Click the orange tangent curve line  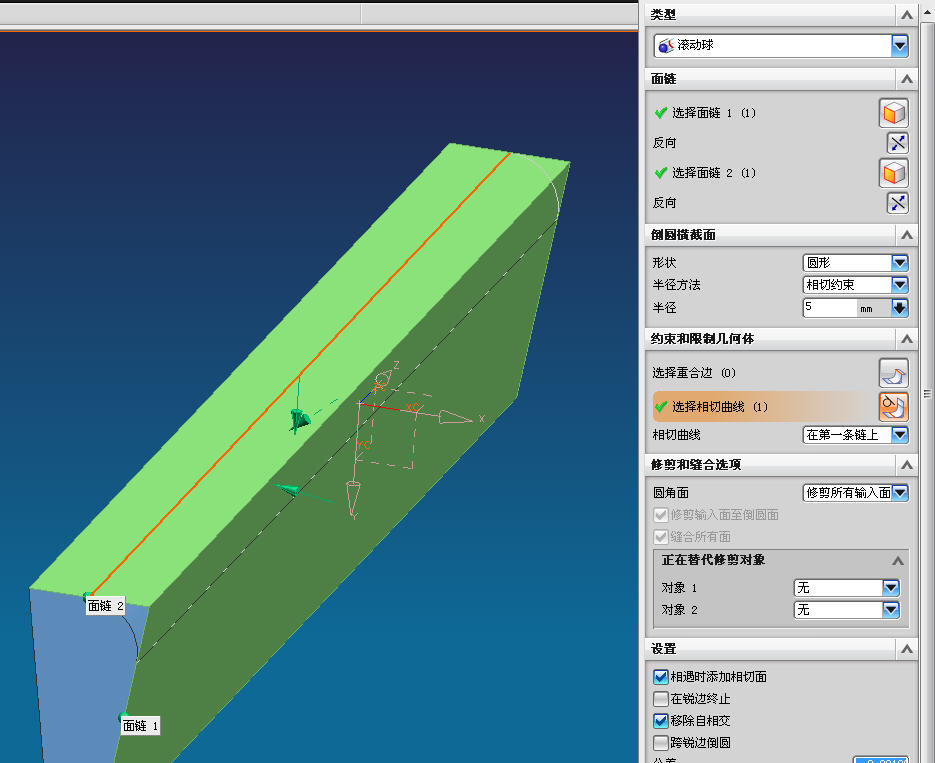coord(299,374)
